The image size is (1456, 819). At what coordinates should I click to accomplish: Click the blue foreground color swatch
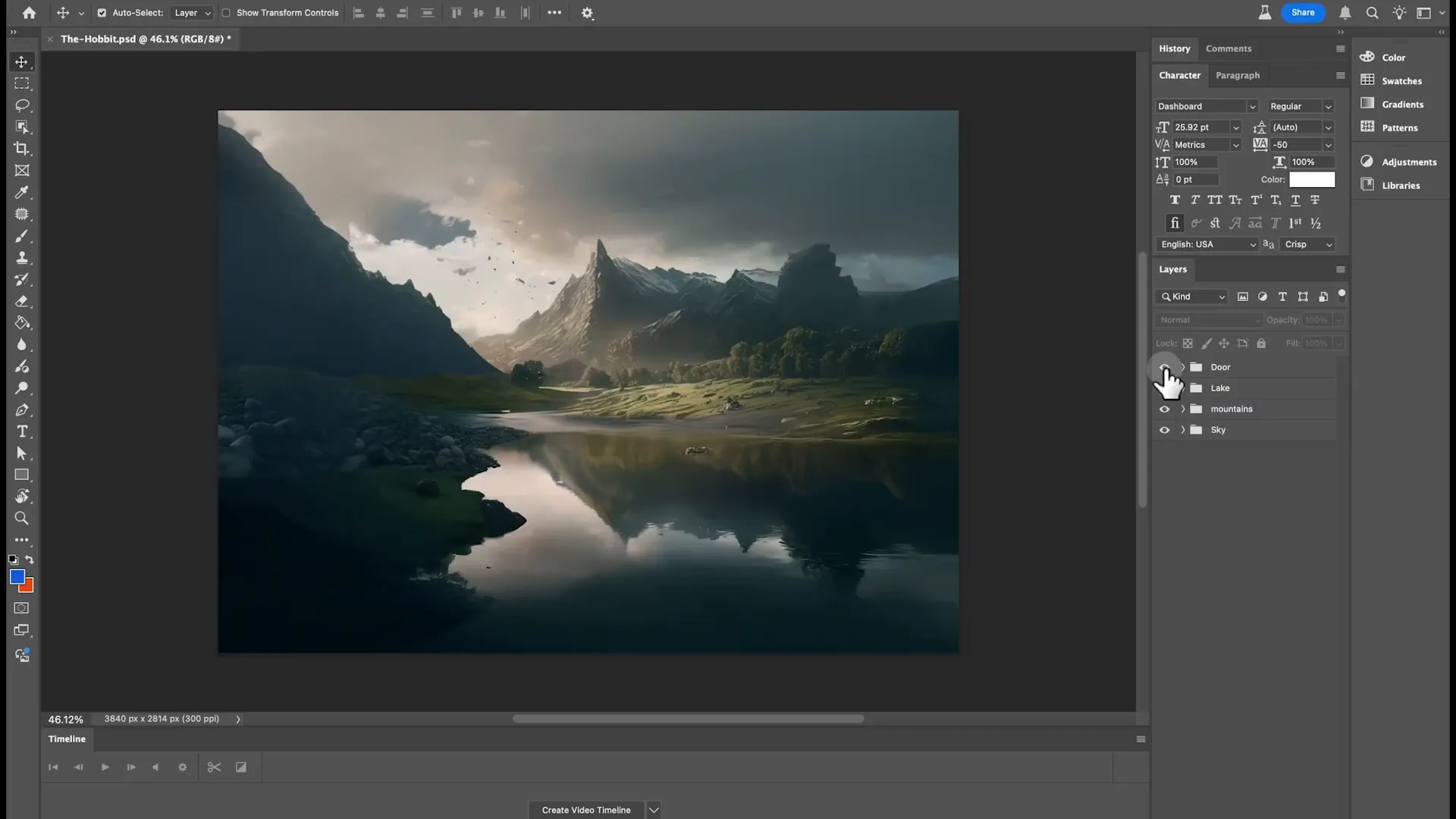(x=16, y=576)
